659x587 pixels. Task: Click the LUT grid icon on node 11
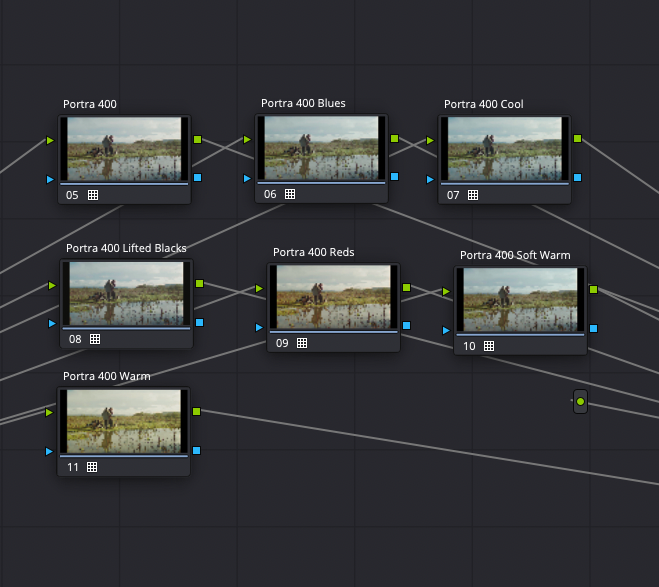coord(92,467)
